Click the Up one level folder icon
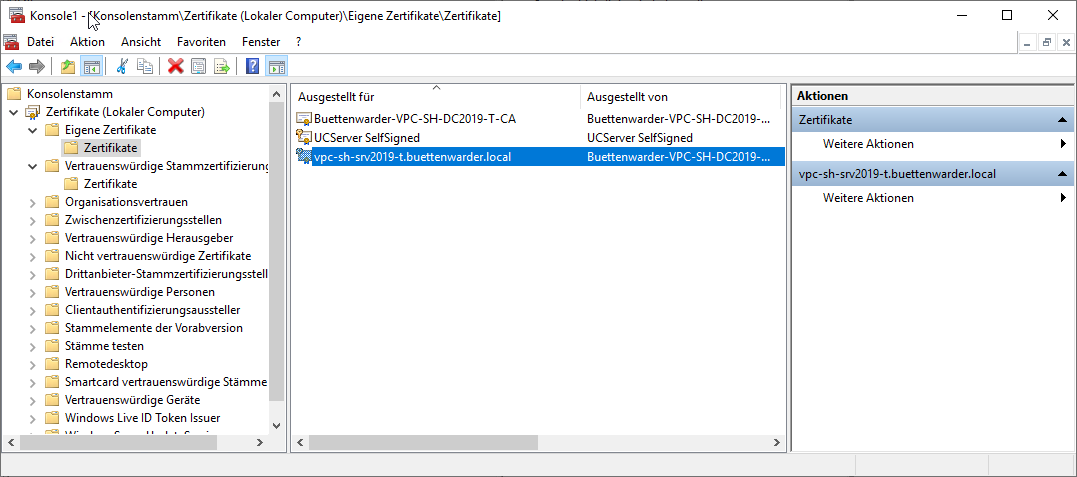Viewport: 1077px width, 477px height. pyautogui.click(x=67, y=66)
